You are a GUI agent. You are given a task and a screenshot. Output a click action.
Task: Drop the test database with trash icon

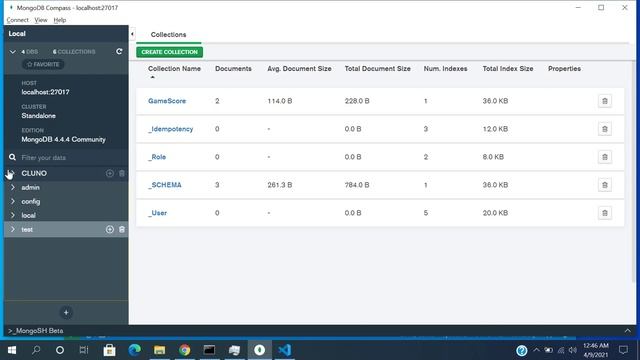[122, 229]
